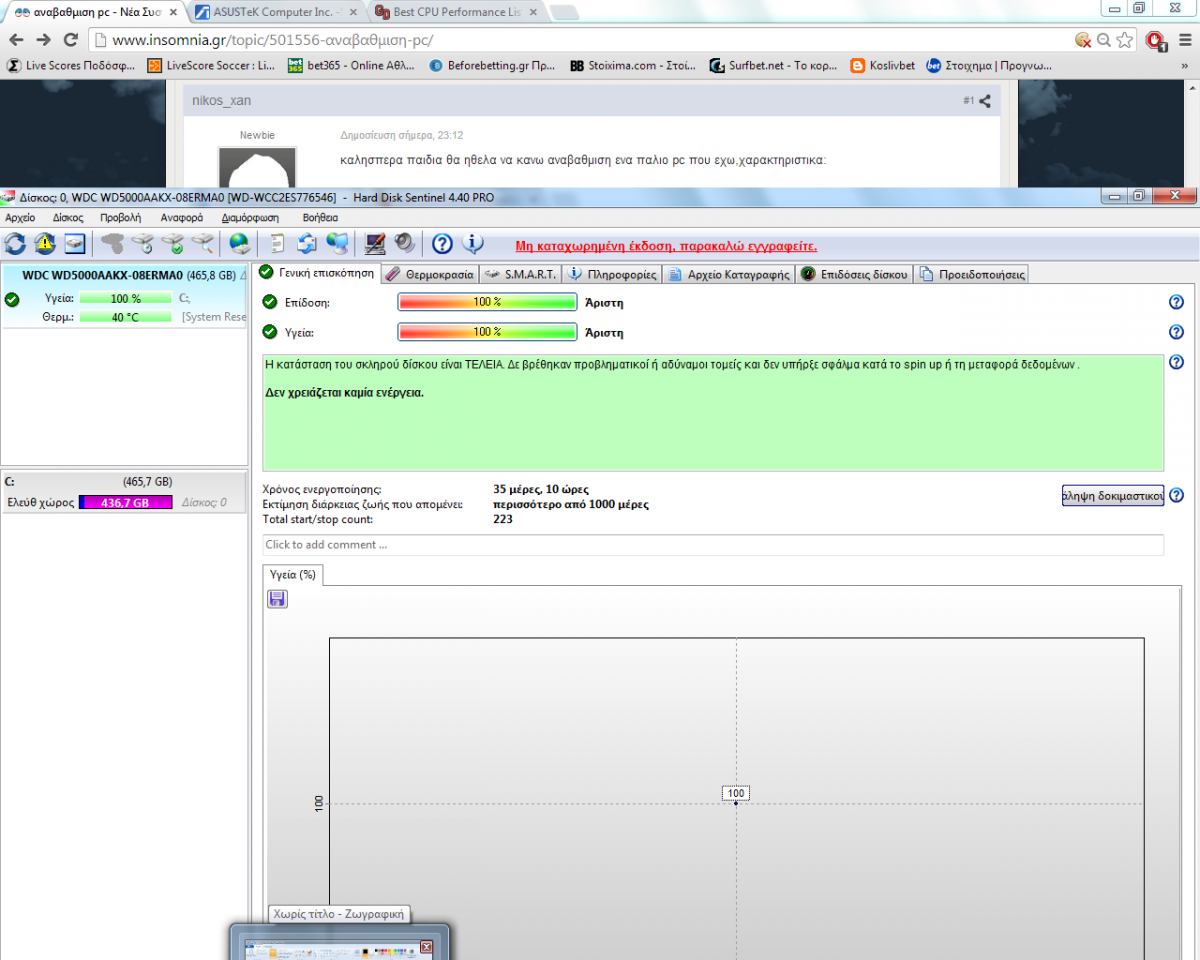
Task: Open the Αρχείο menu
Action: coord(20,217)
